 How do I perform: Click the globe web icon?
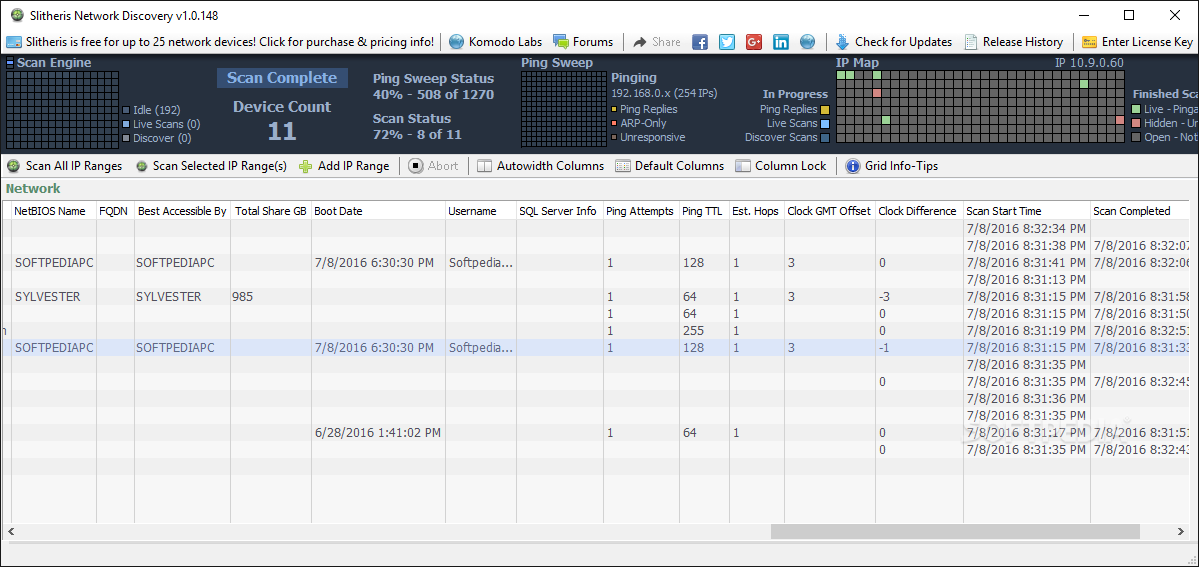807,42
